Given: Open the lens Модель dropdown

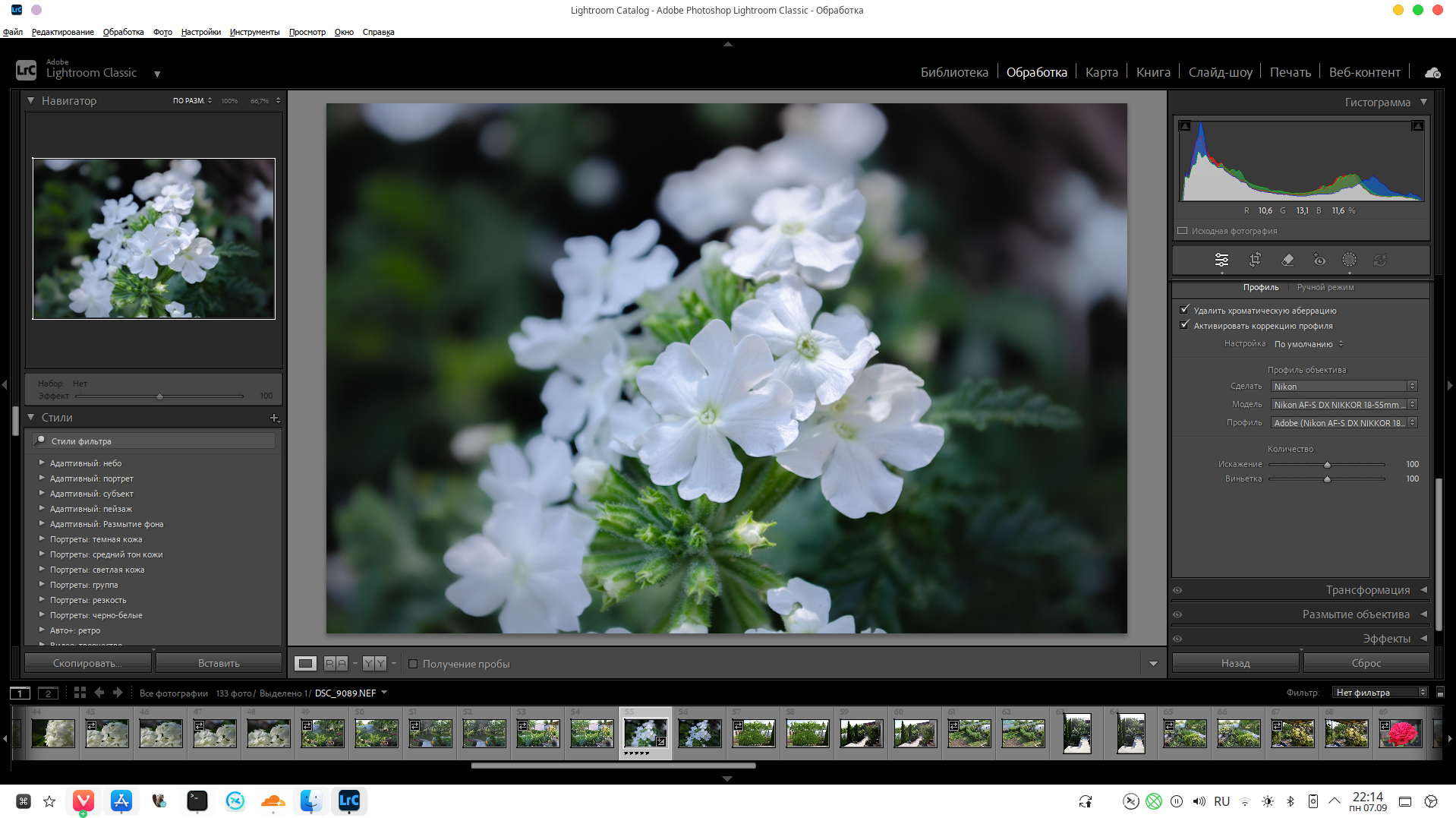Looking at the screenshot, I should tap(1344, 405).
